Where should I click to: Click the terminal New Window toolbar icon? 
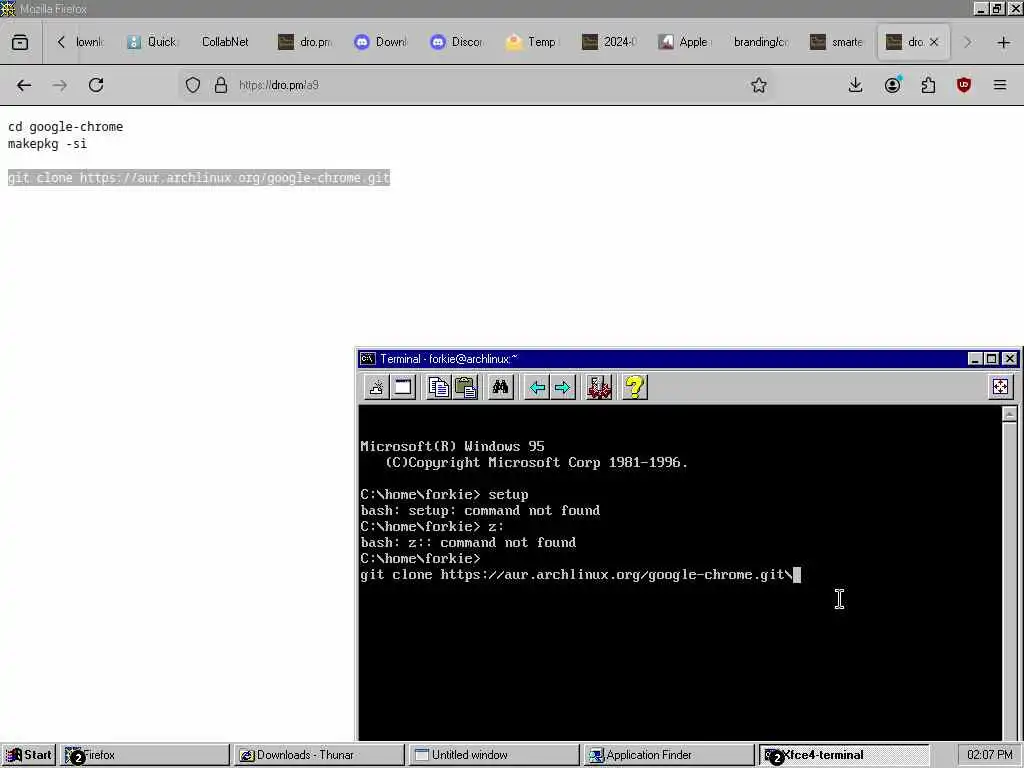[403, 387]
